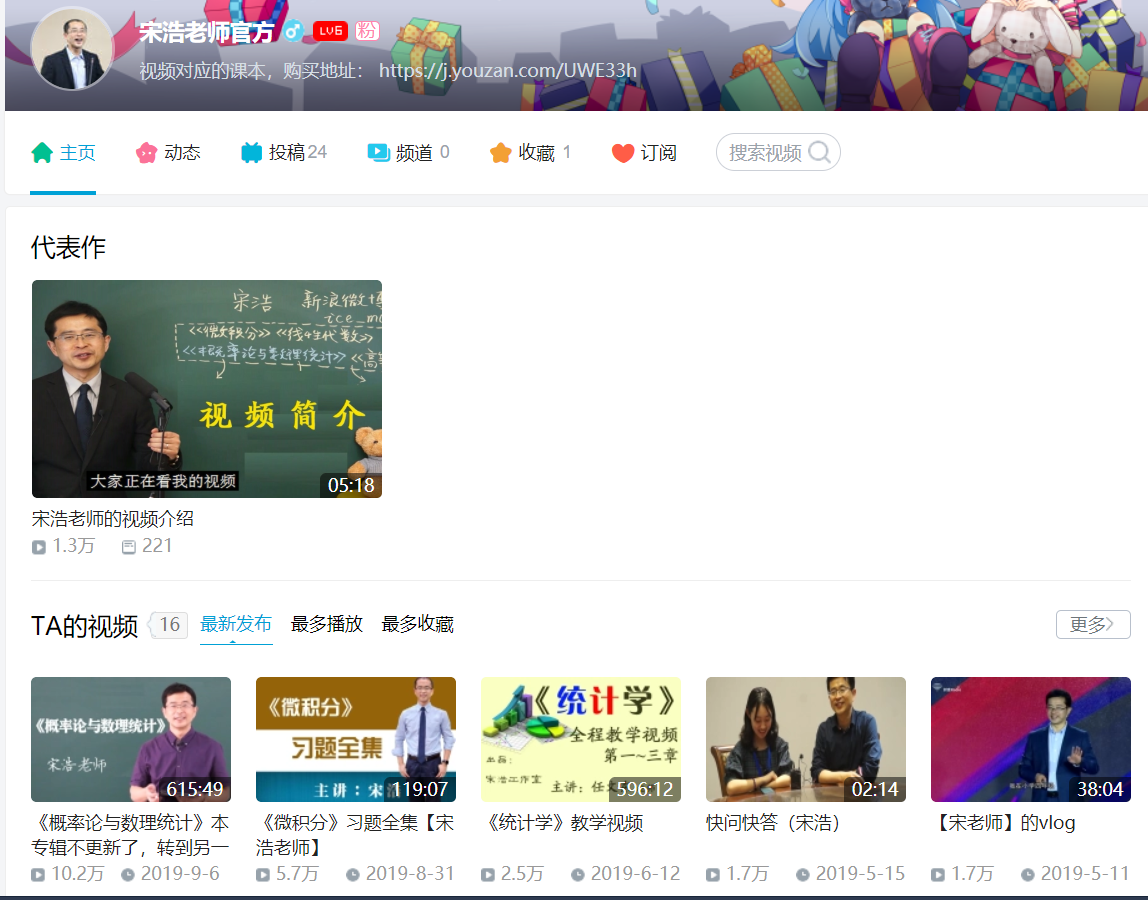Click the TA的视频 section heading
Screen dimensions: 1148x900
tap(84, 626)
